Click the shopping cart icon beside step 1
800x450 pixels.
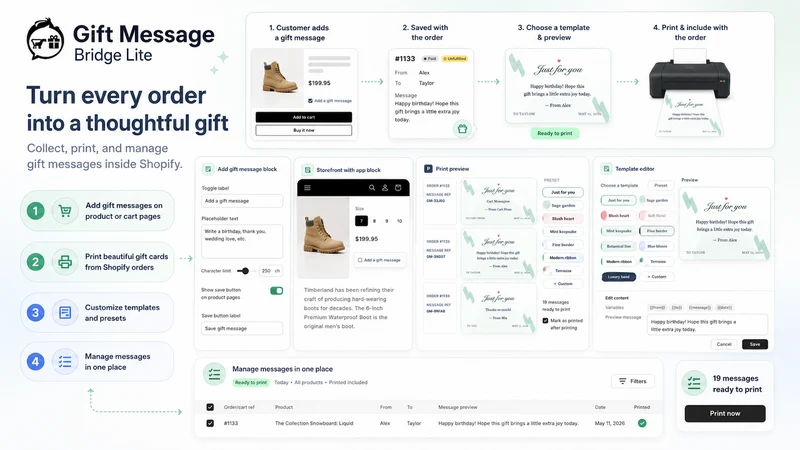click(x=65, y=211)
